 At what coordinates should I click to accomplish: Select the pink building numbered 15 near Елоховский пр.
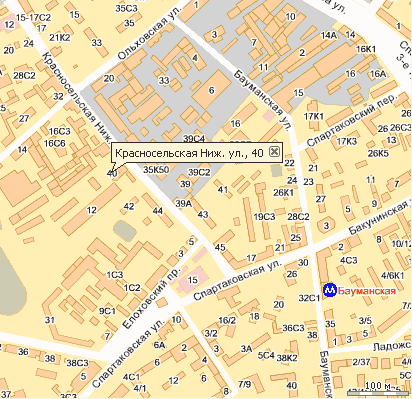coord(192,279)
